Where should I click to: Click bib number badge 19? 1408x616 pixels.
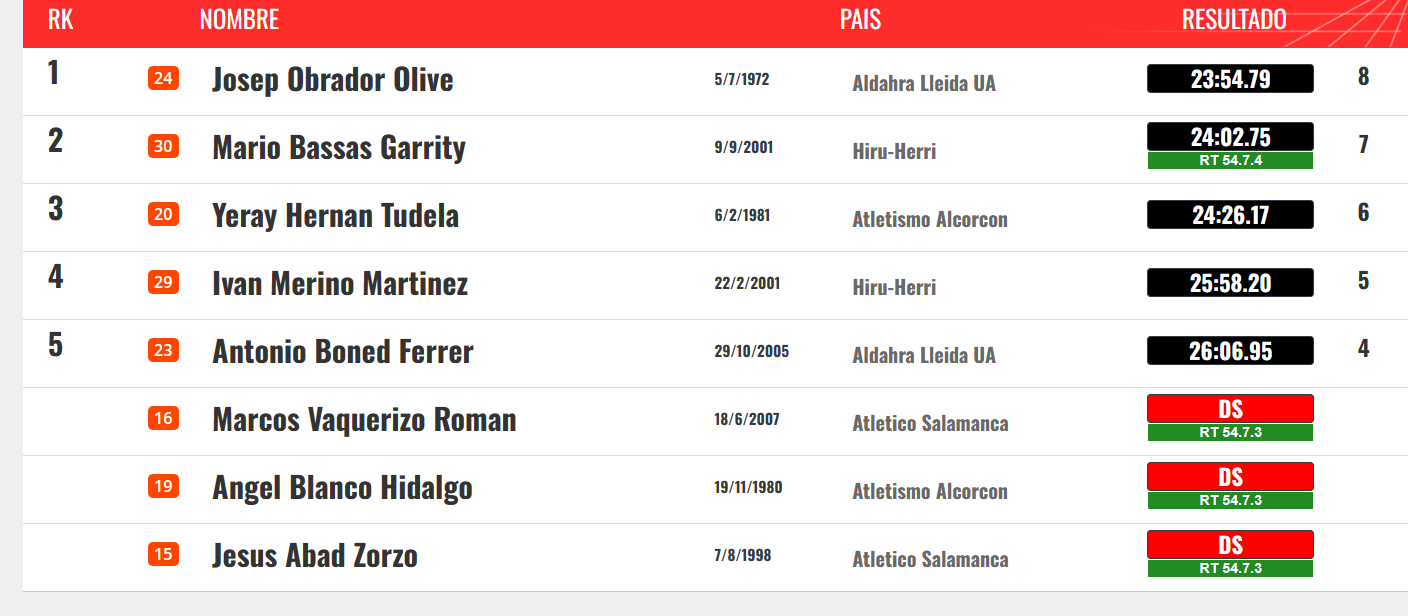coord(163,486)
